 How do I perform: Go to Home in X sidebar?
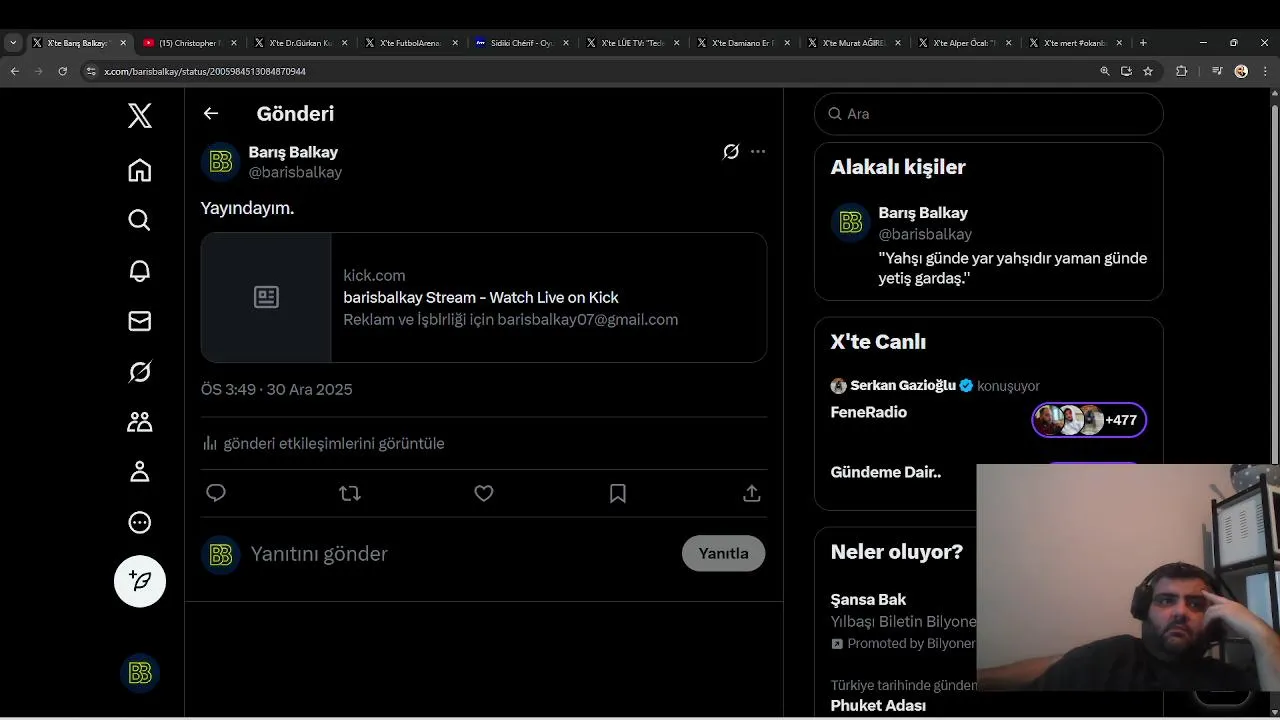point(140,170)
